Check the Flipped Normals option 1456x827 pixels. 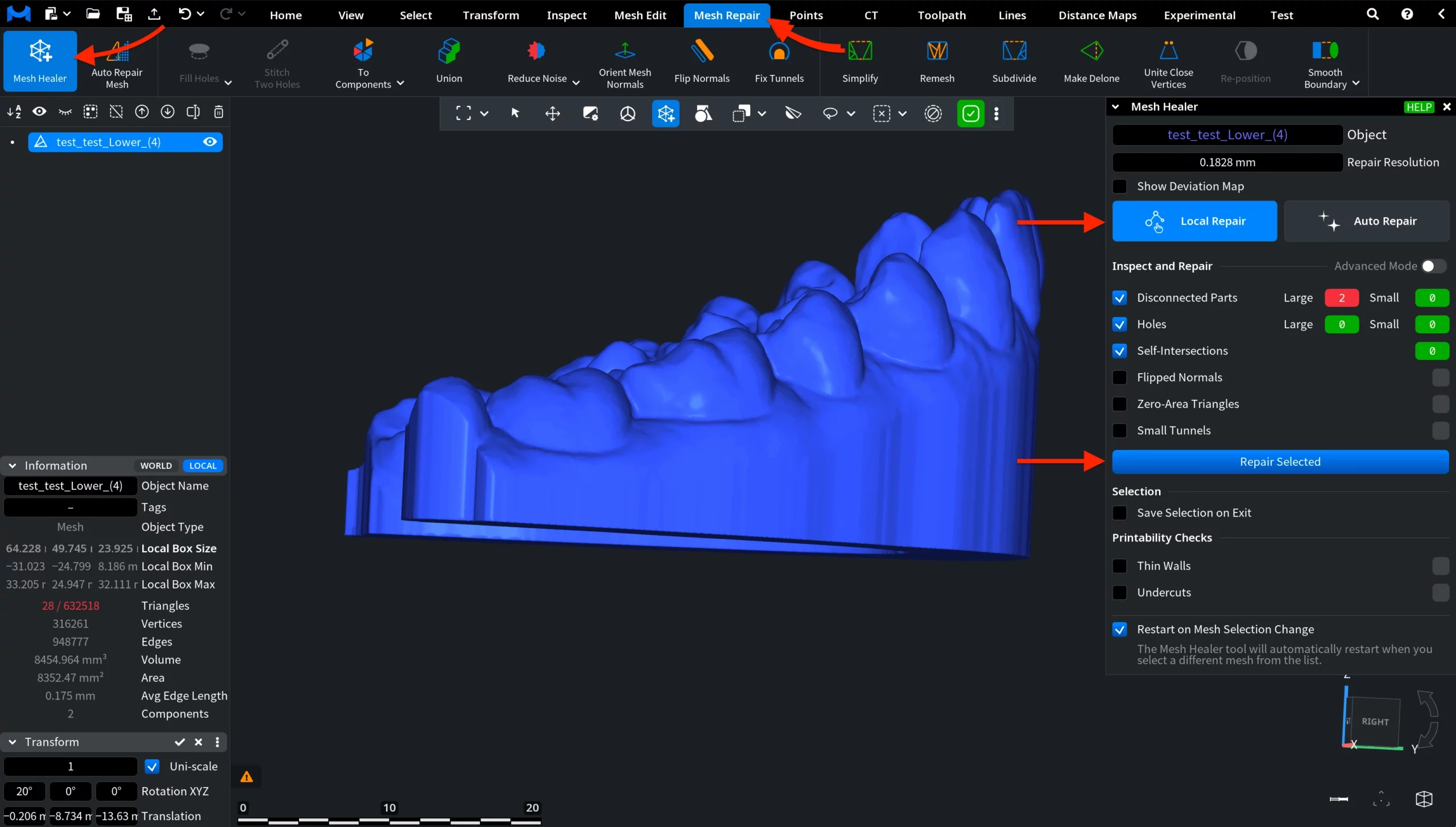[x=1119, y=378]
